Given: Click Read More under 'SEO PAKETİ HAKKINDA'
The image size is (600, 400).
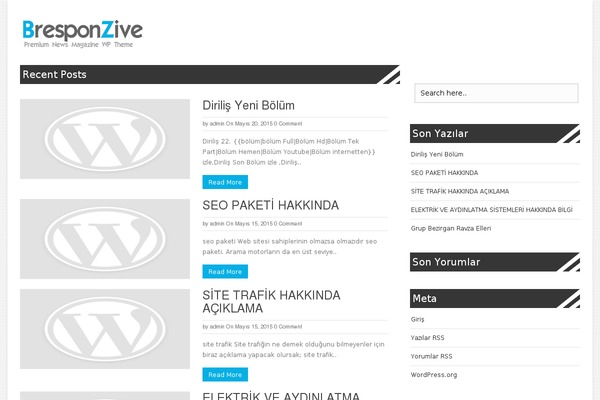Looking at the screenshot, I should pyautogui.click(x=225, y=271).
